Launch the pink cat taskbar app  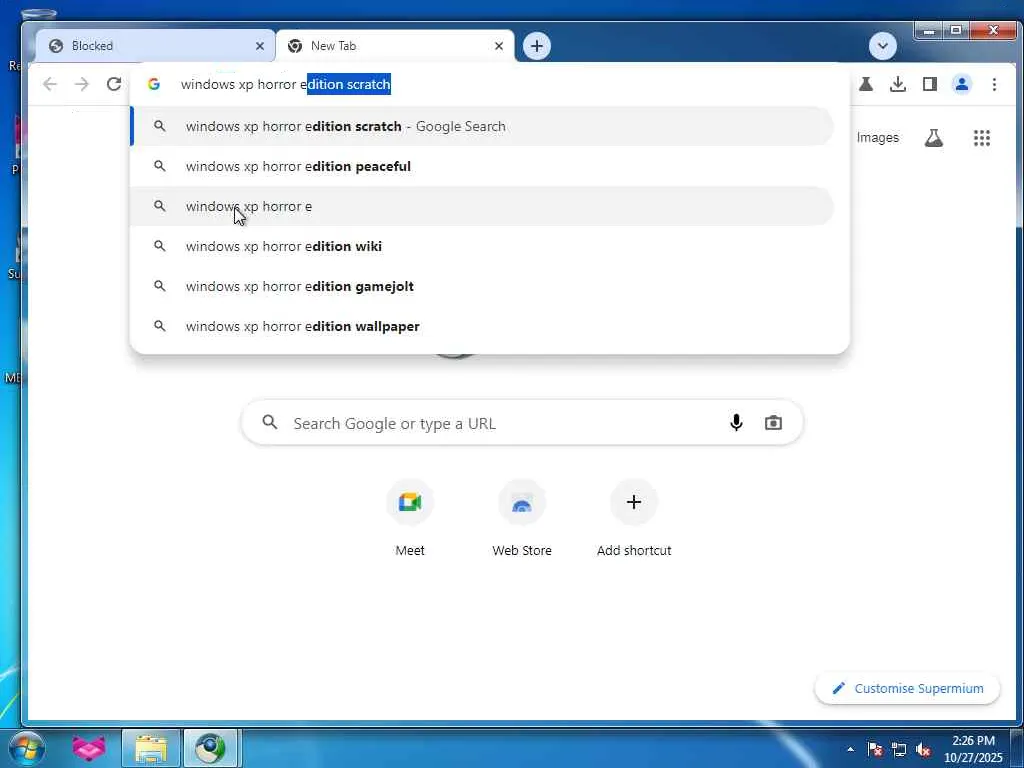click(89, 748)
